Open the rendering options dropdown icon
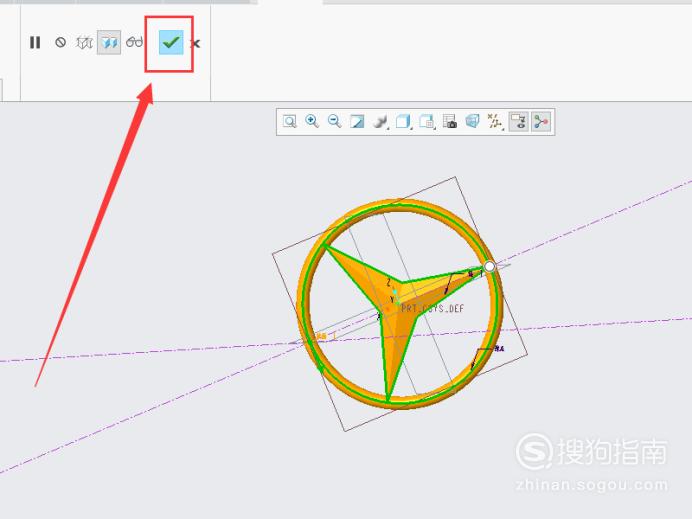Screen dimensions: 692x519 (x=380, y=121)
